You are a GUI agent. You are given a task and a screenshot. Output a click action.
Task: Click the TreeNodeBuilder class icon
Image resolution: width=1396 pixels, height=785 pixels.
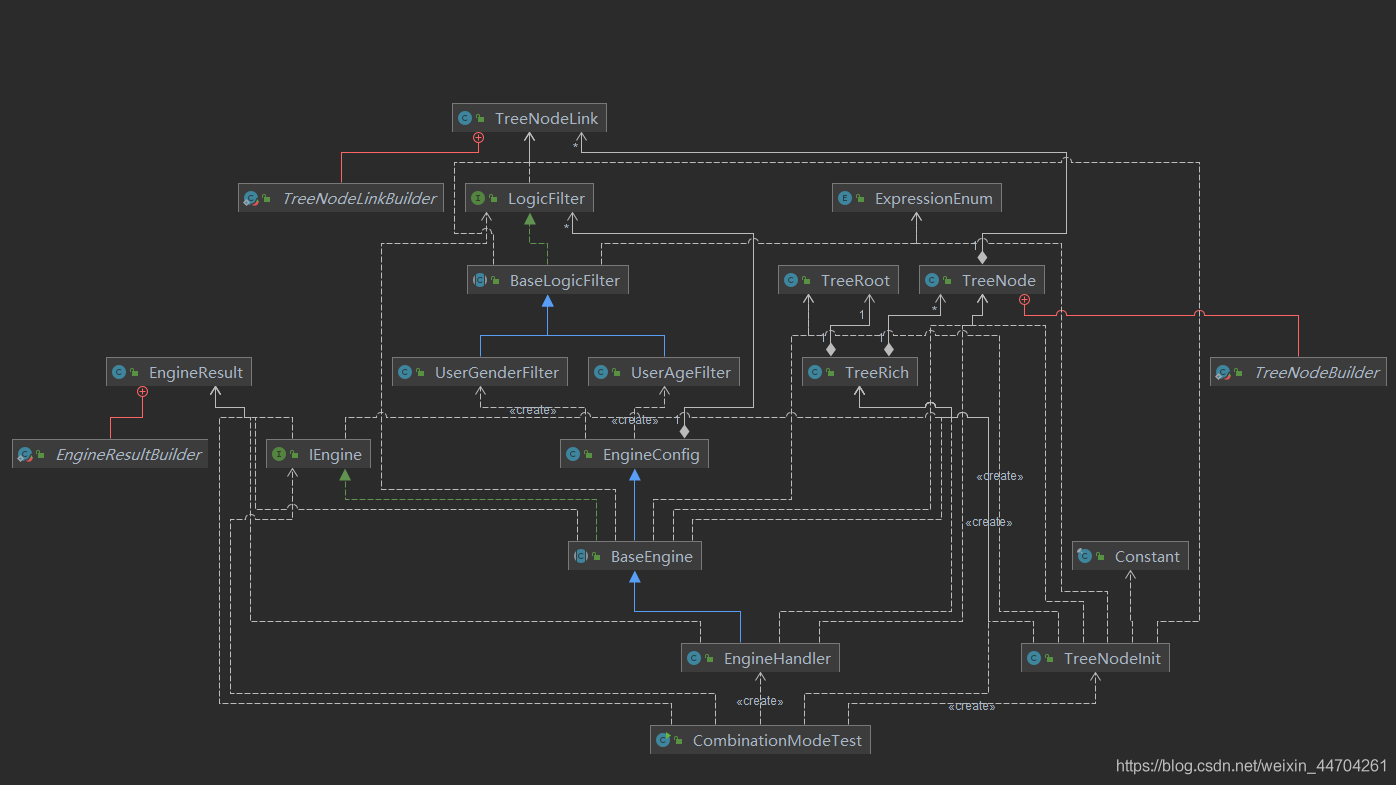[x=1223, y=373]
